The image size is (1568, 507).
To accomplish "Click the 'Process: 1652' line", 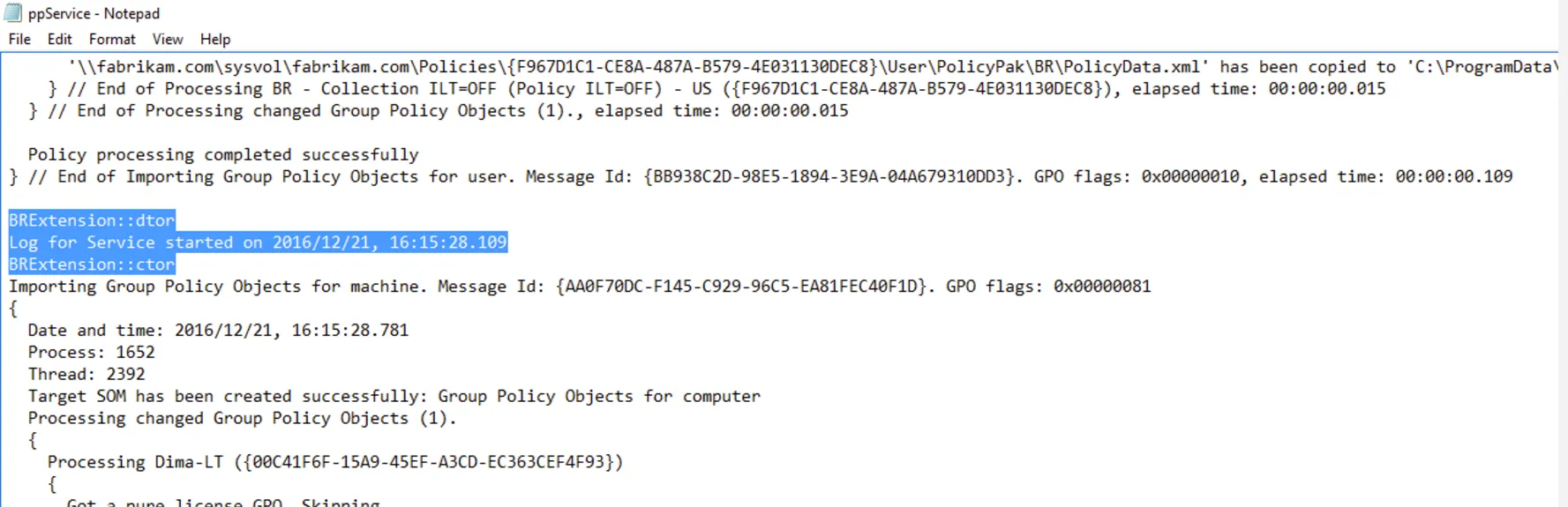I will click(91, 353).
